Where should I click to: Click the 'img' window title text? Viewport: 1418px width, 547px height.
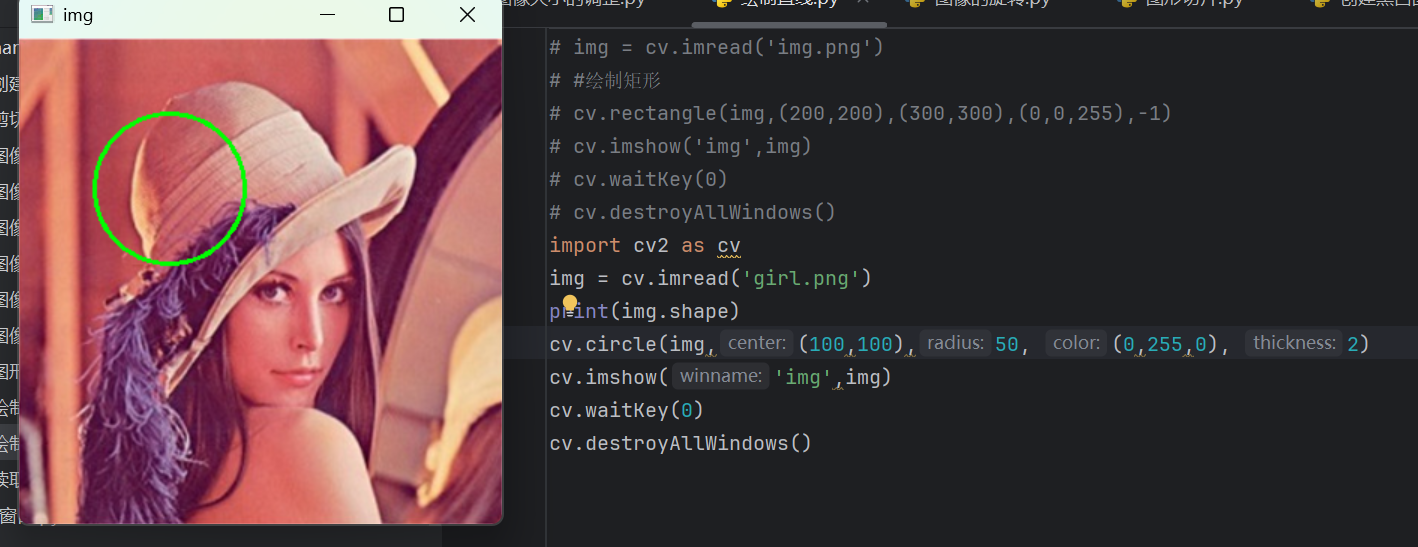pos(78,15)
